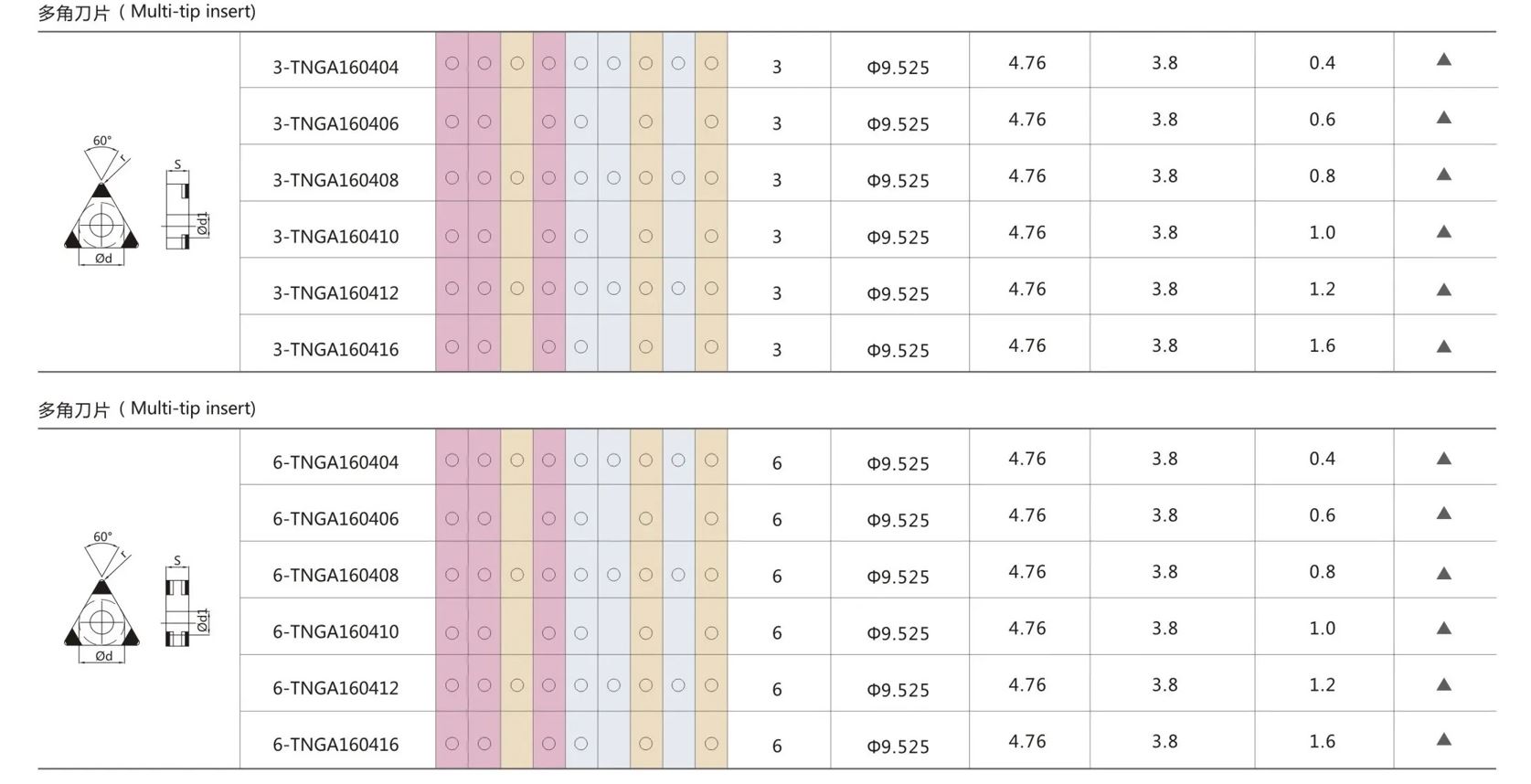The height and width of the screenshot is (784, 1531).
Task: Click the upper insert side-view drawing
Action: click(x=186, y=207)
